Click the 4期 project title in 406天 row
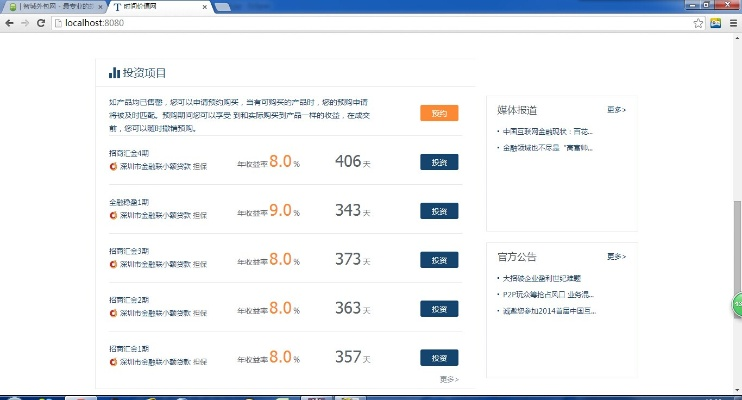Viewport: 742px width, 400px height. 129,153
